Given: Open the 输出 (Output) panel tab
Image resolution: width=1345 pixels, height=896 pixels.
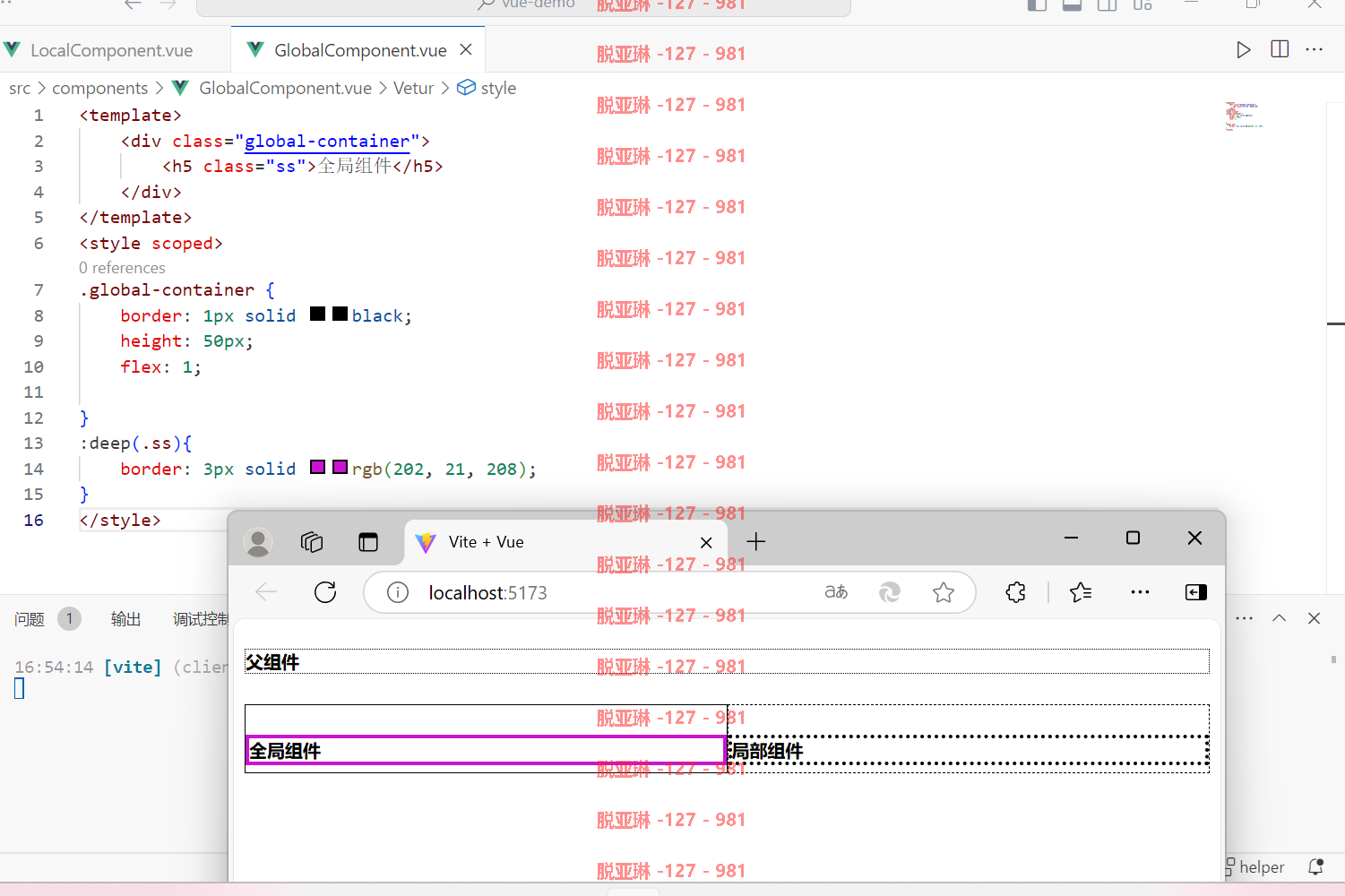Looking at the screenshot, I should click(125, 619).
